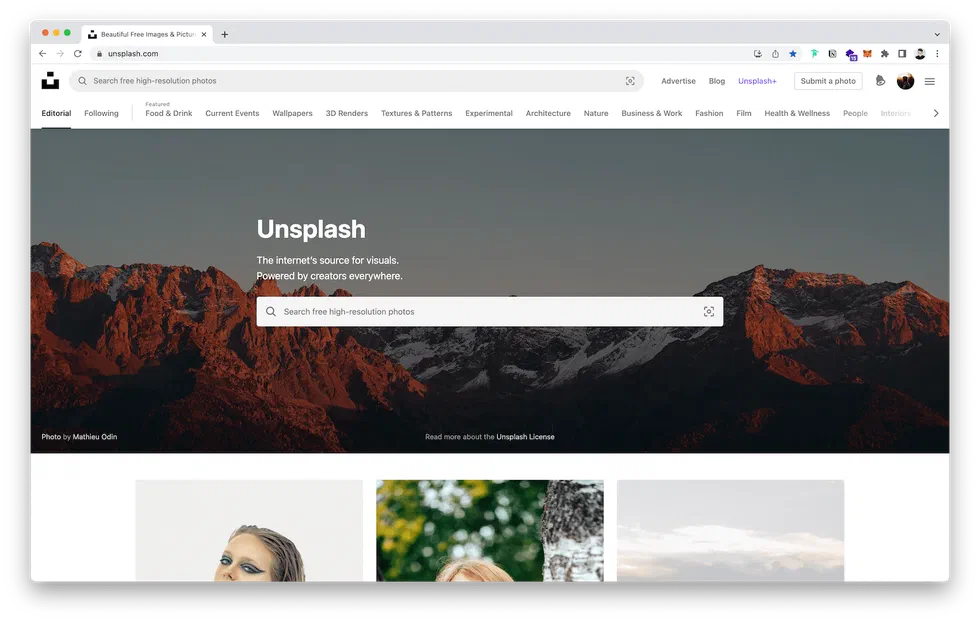Click the blue bookmark star
The image size is (980, 622).
792,54
